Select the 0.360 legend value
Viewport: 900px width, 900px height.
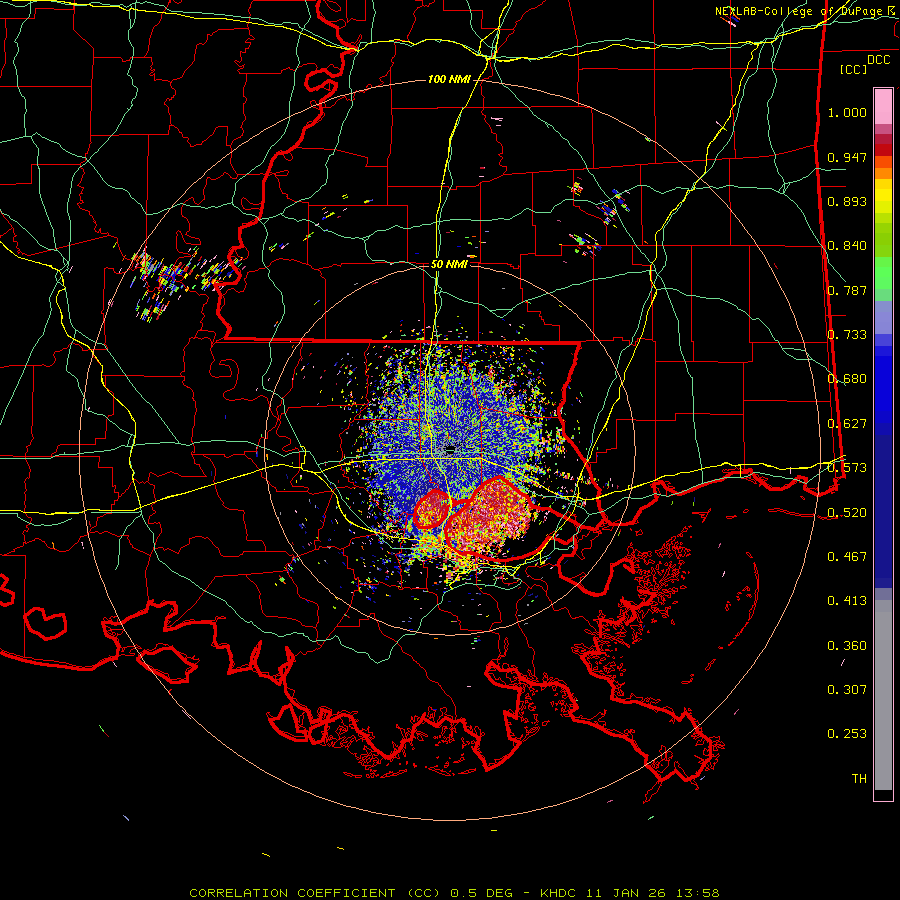847,646
